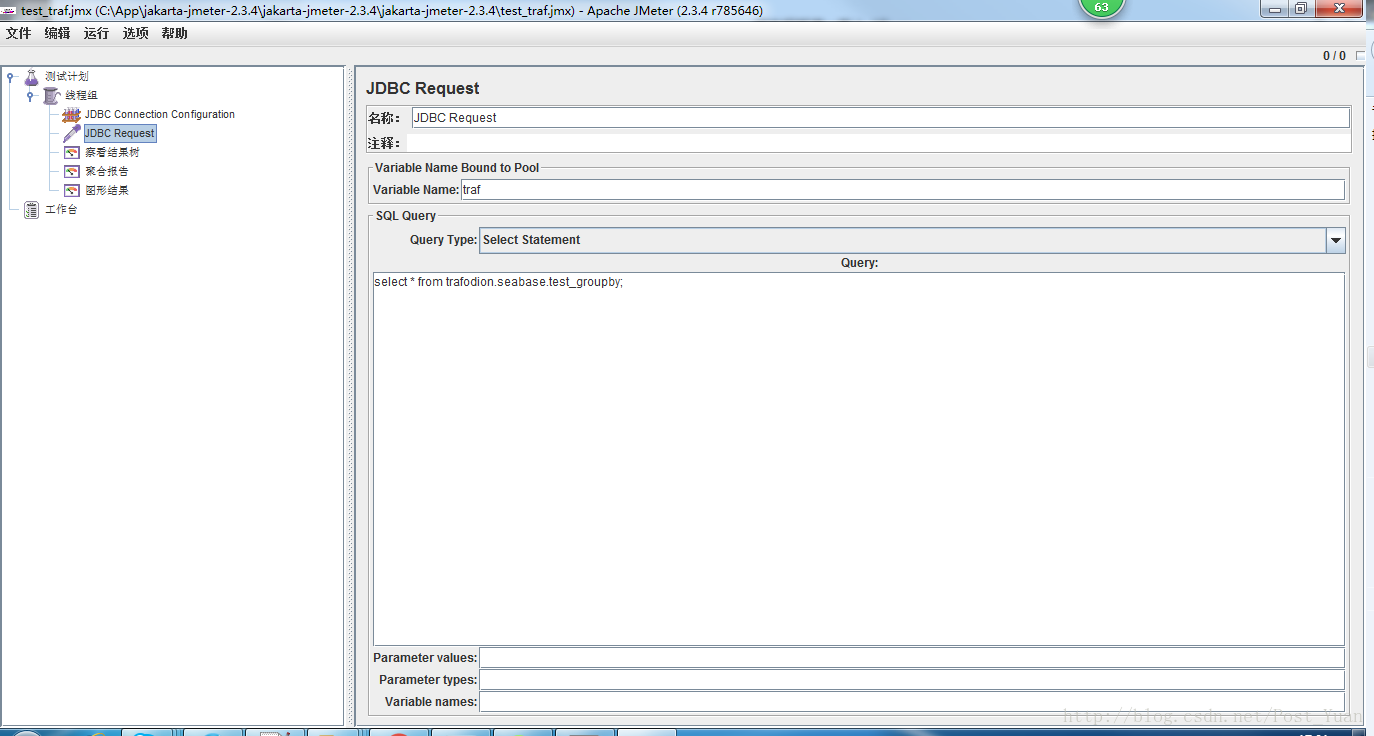
Task: Click the JDBC Connection Configuration test-tube icon
Action: click(71, 114)
